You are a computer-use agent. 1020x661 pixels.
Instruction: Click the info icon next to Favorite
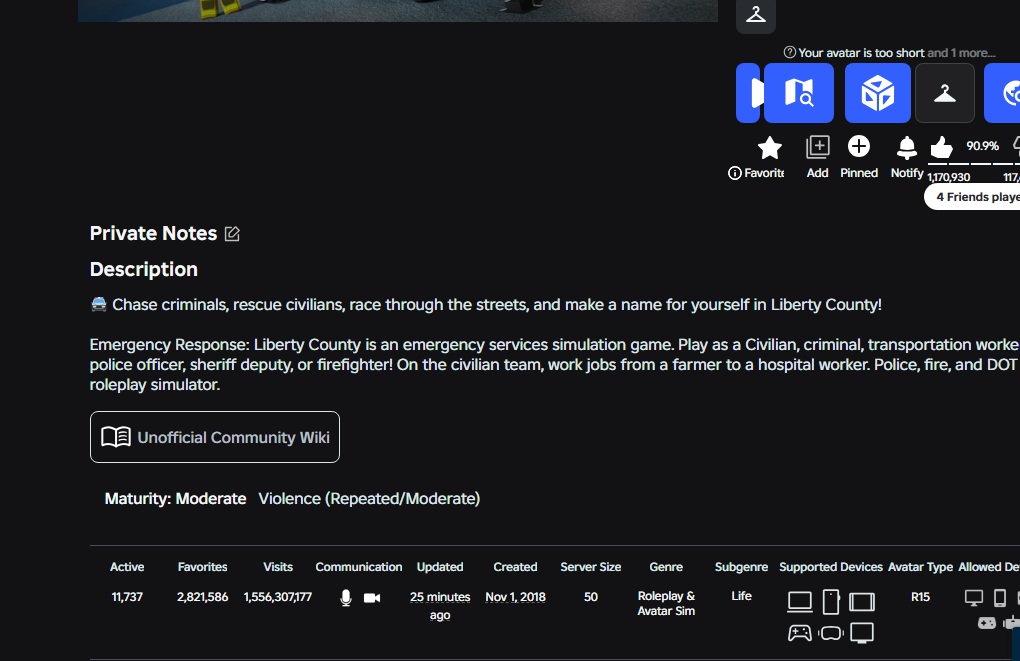coord(734,173)
